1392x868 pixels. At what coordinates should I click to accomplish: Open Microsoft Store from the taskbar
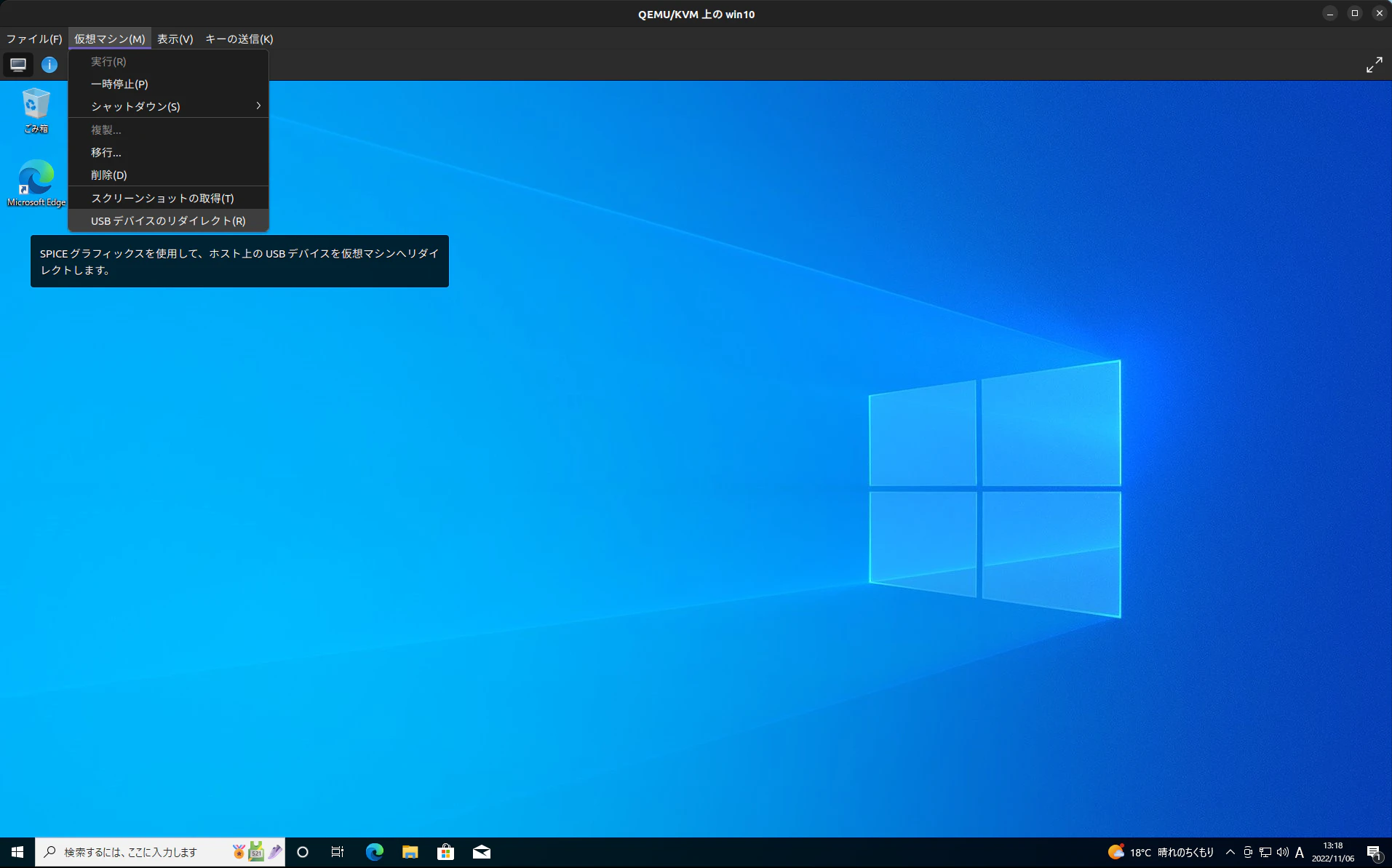[x=445, y=852]
